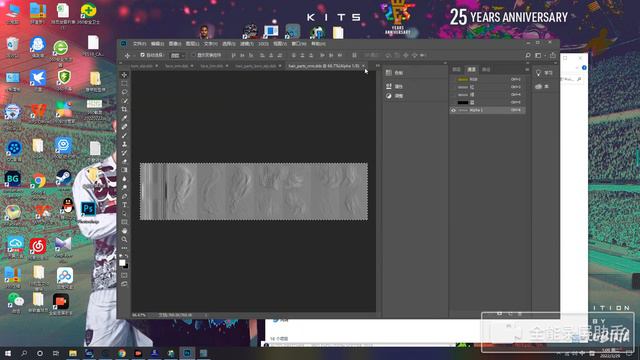Open the 学习 (Learn) panel button
This screenshot has width=640, height=360.
pos(544,73)
